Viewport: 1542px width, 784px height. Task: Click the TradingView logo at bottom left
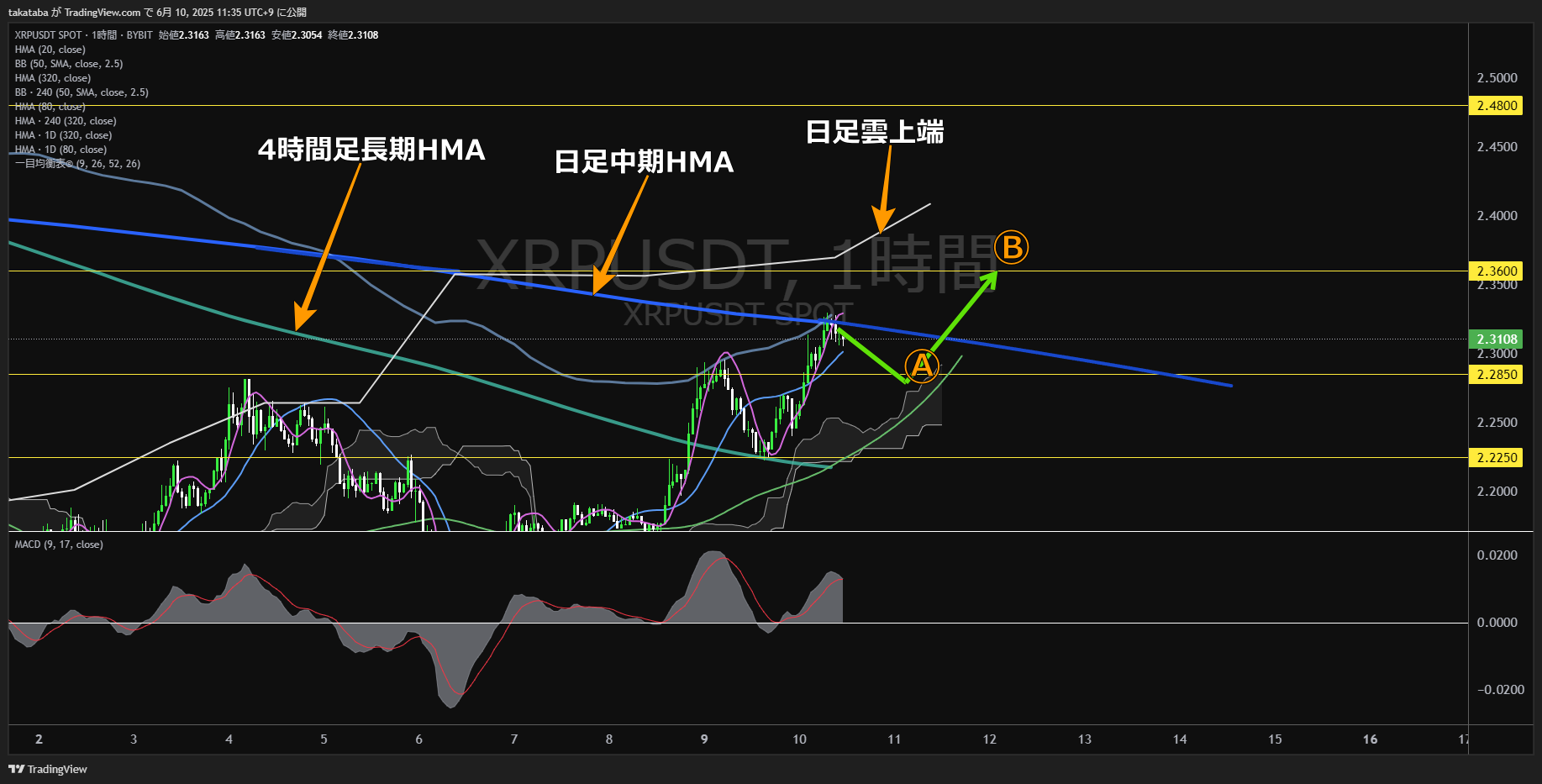(x=48, y=769)
